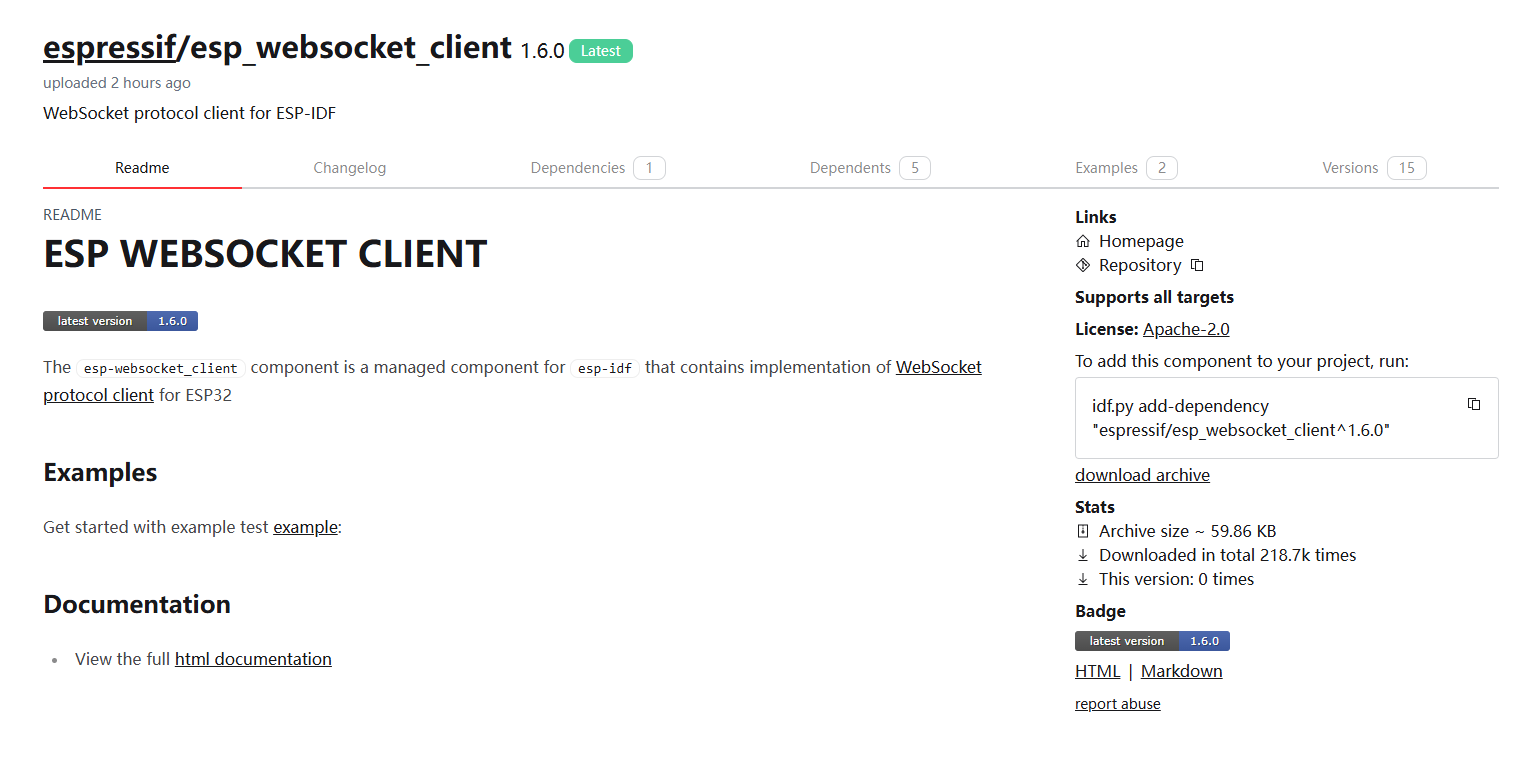1529x784 pixels.
Task: Copy the repository URL using copy icon
Action: [x=1197, y=266]
